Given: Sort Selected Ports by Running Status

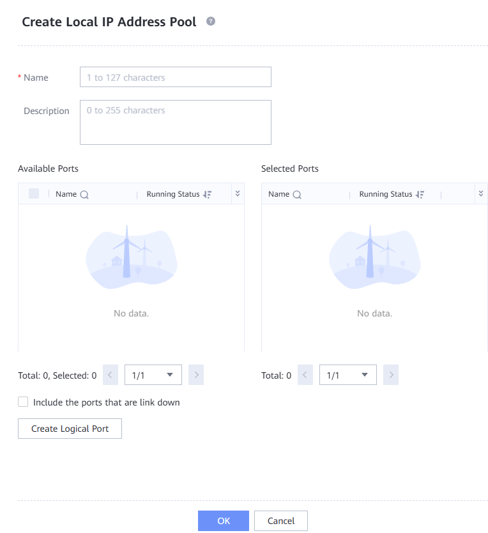Looking at the screenshot, I should coord(420,194).
